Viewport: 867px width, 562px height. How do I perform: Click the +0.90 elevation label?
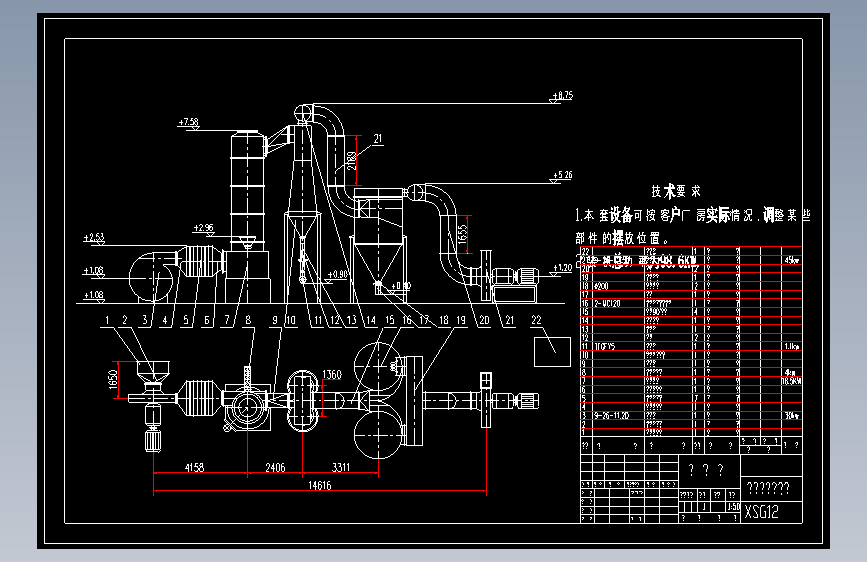coord(338,274)
